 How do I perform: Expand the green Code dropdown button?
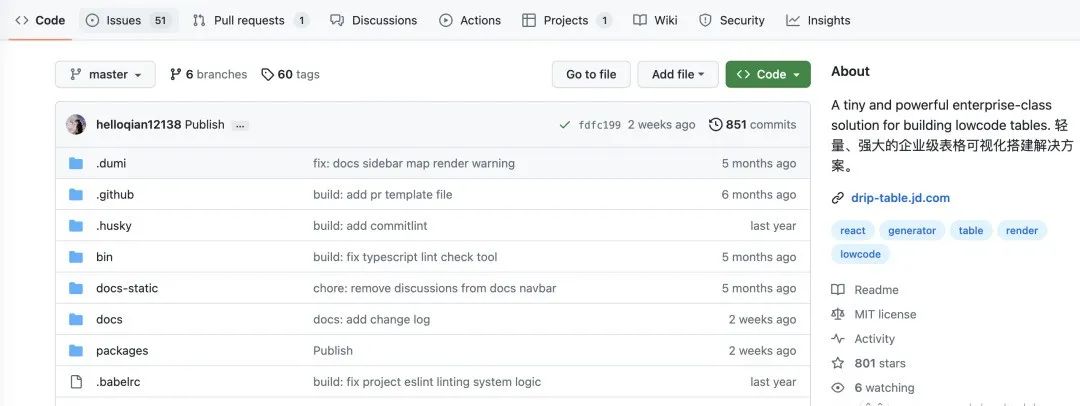pyautogui.click(x=768, y=74)
